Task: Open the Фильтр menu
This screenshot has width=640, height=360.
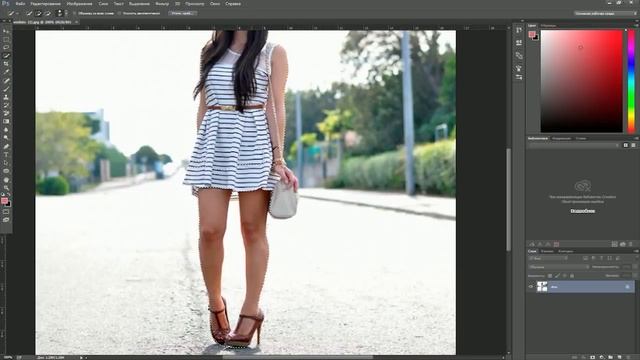Action: [162, 4]
